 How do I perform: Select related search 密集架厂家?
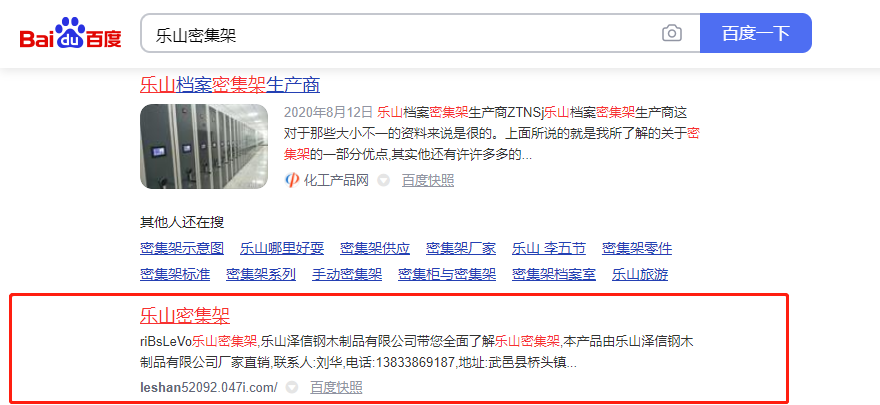[461, 248]
